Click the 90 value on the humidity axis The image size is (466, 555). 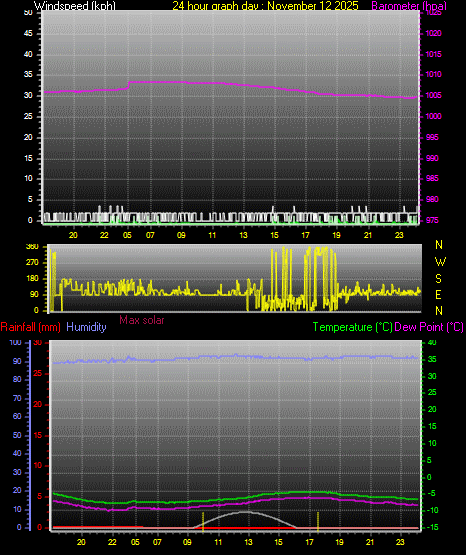tap(17, 361)
